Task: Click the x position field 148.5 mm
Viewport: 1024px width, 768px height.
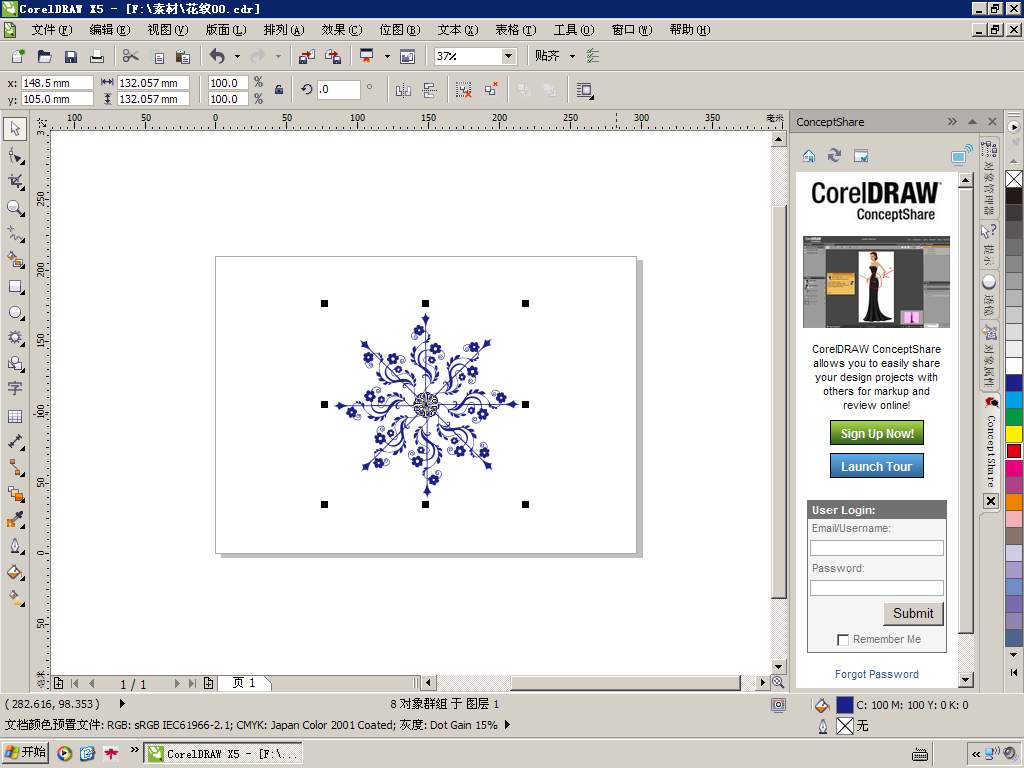Action: click(57, 83)
